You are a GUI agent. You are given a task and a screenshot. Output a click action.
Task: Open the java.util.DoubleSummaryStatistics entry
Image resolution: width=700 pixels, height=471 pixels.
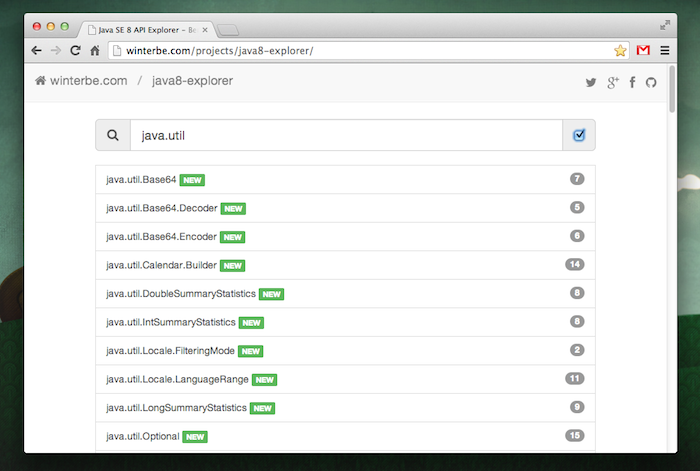tap(345, 294)
